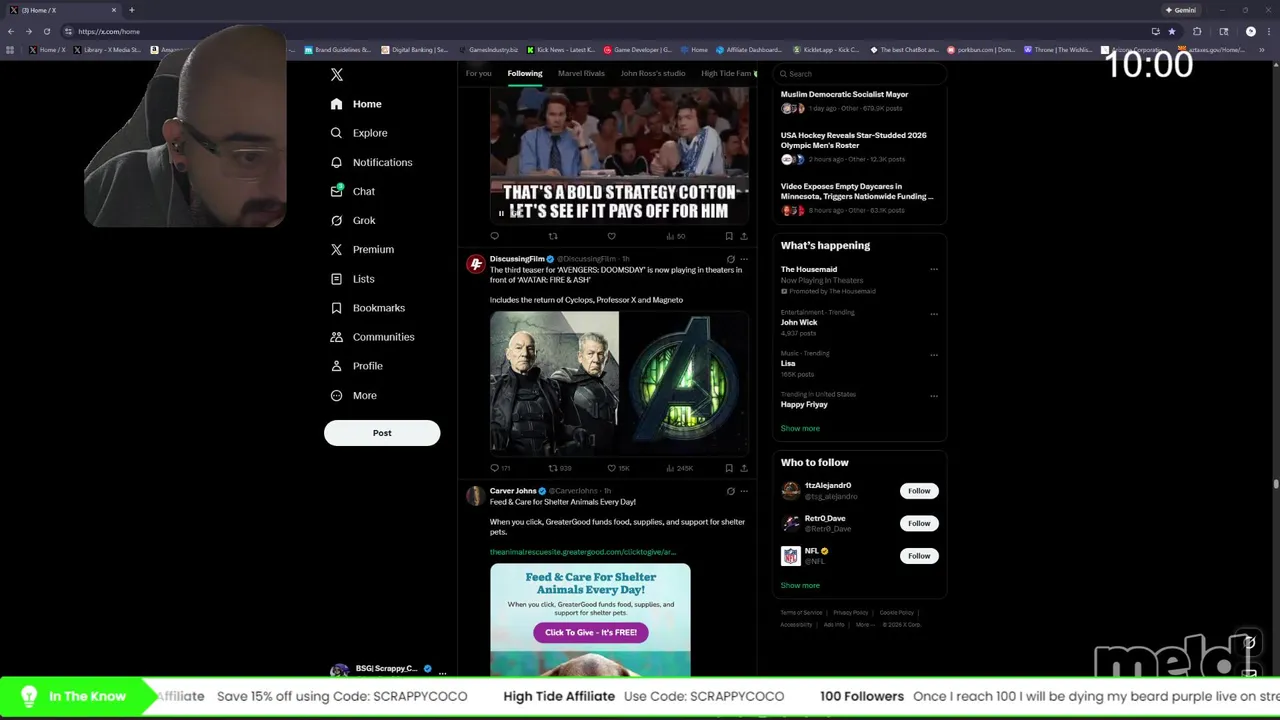1280x720 pixels.
Task: Switch to the For you tab
Action: (x=478, y=73)
